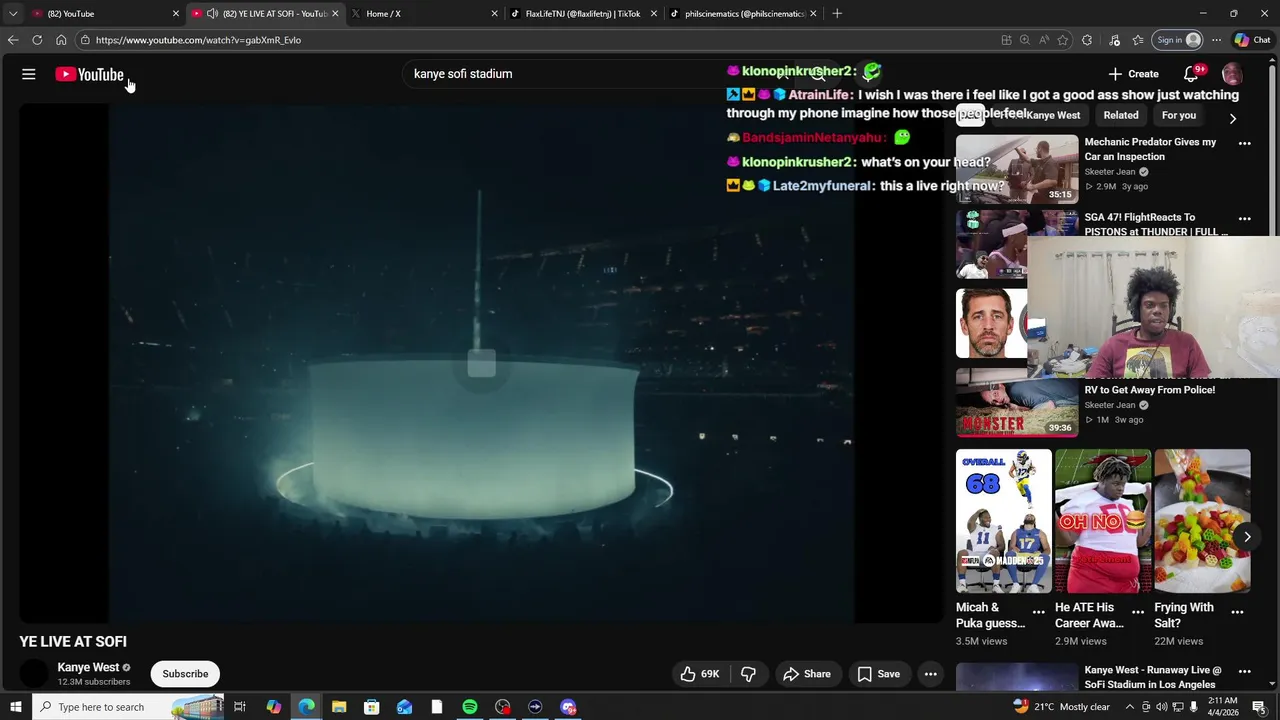Save the video to a playlist
The image size is (1280, 720).
point(879,674)
